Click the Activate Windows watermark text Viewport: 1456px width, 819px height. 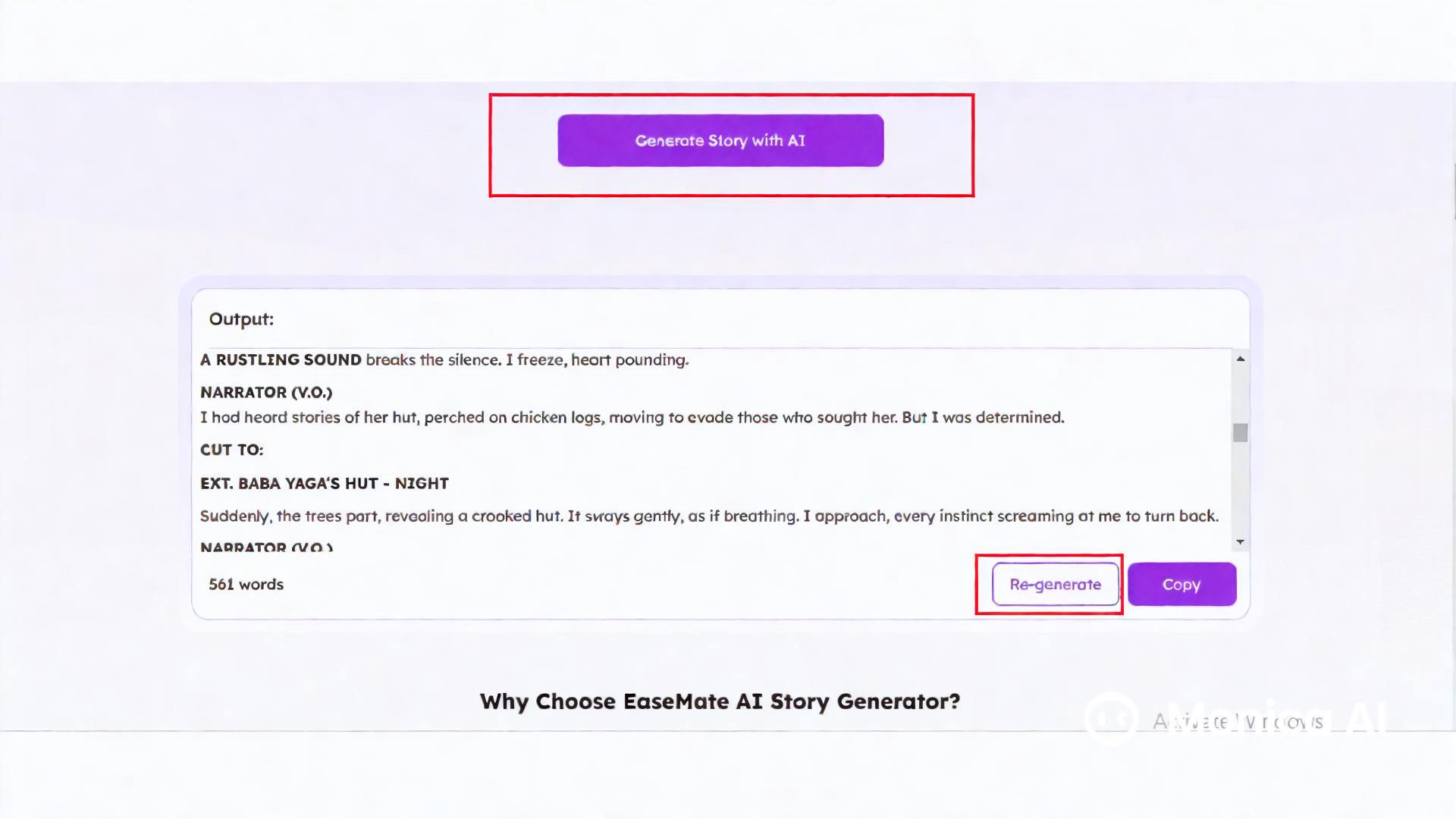(x=1238, y=722)
